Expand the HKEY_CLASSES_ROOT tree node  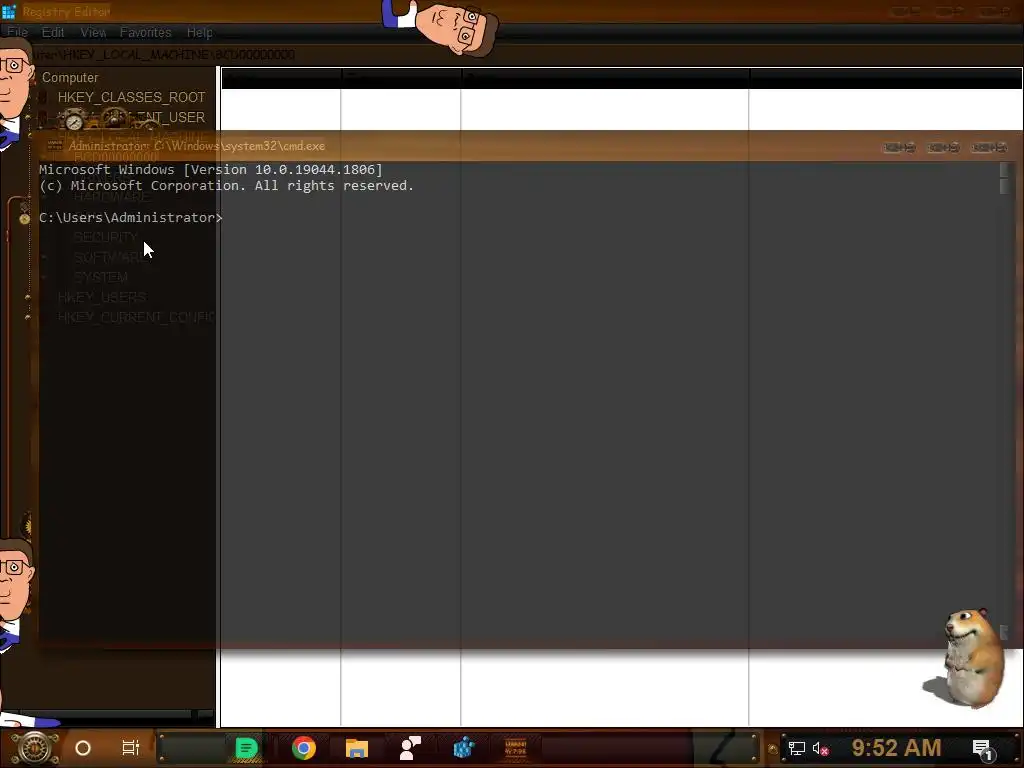42,97
